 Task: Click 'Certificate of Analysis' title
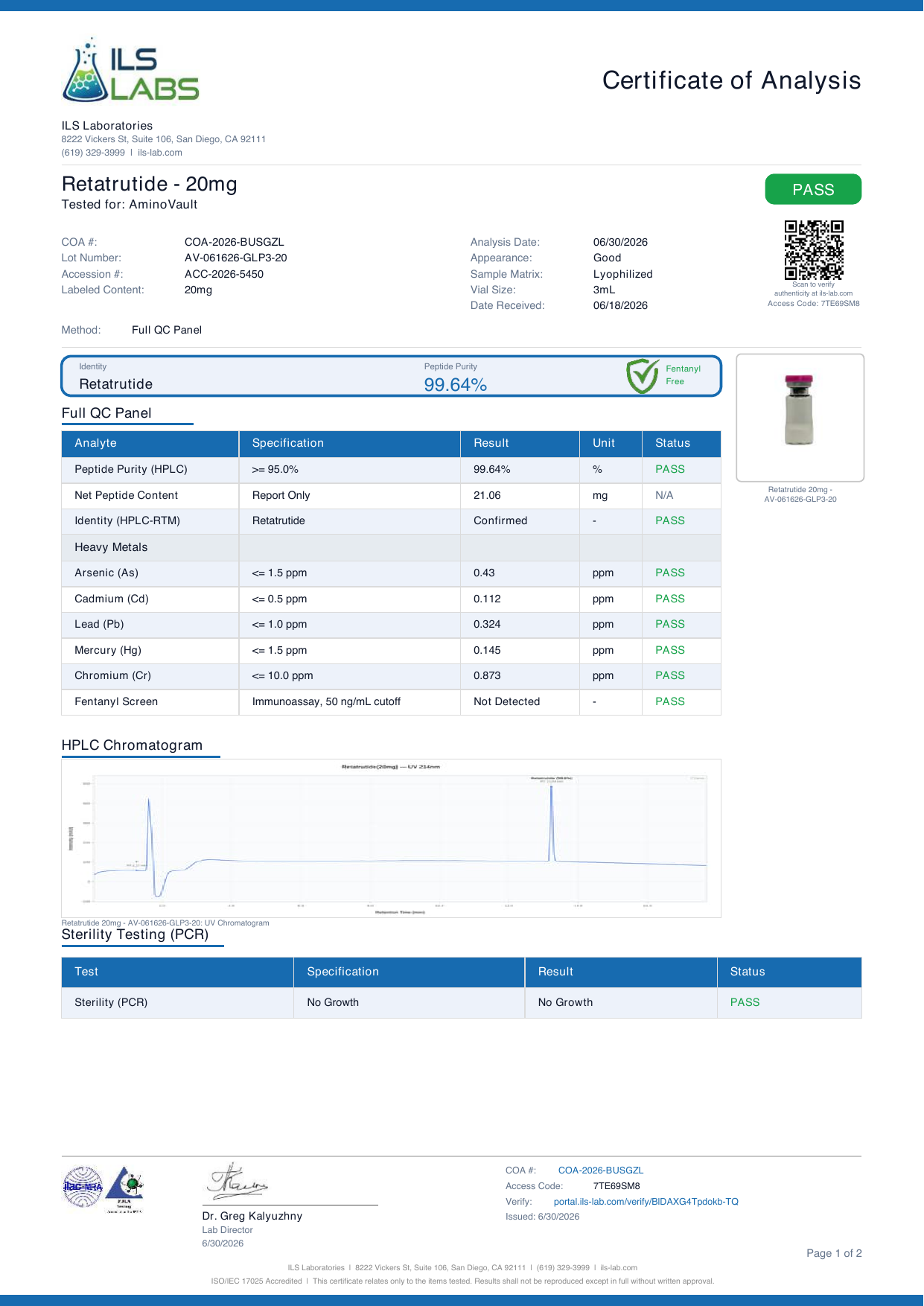pos(731,80)
